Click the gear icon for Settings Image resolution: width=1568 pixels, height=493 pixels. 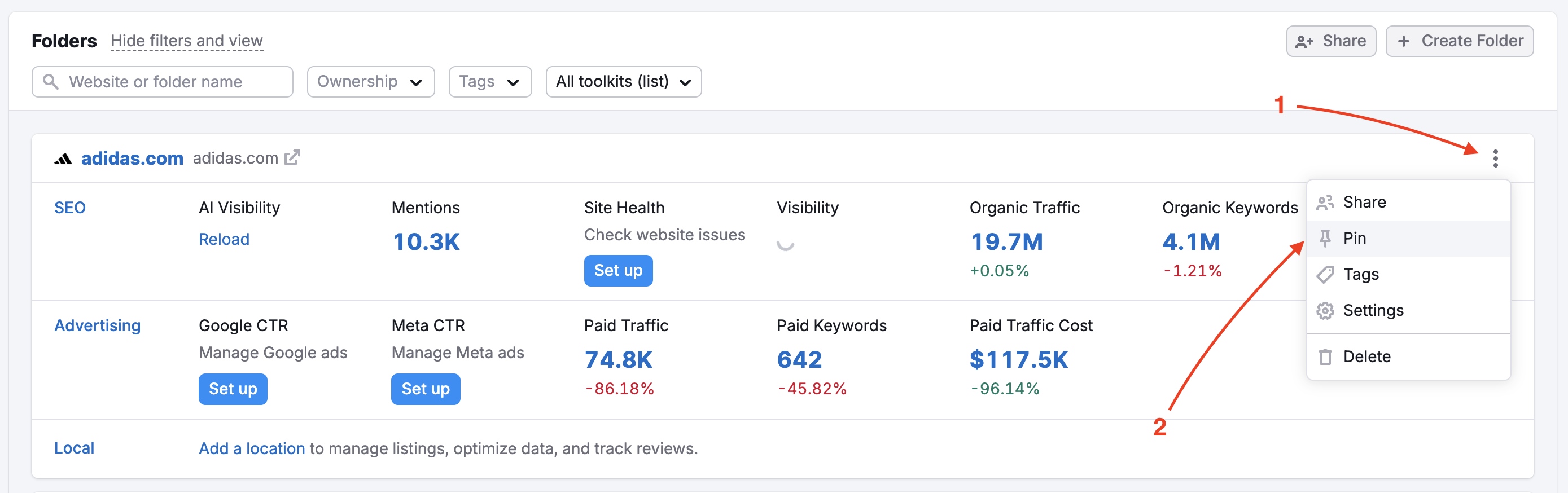point(1325,310)
